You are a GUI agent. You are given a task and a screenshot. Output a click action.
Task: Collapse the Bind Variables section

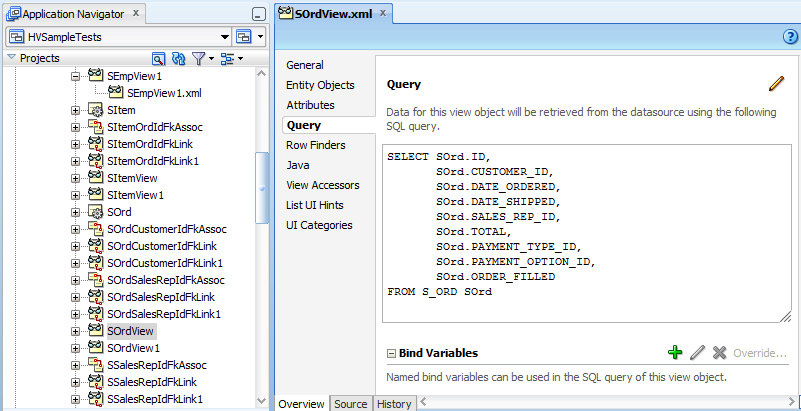coord(391,353)
